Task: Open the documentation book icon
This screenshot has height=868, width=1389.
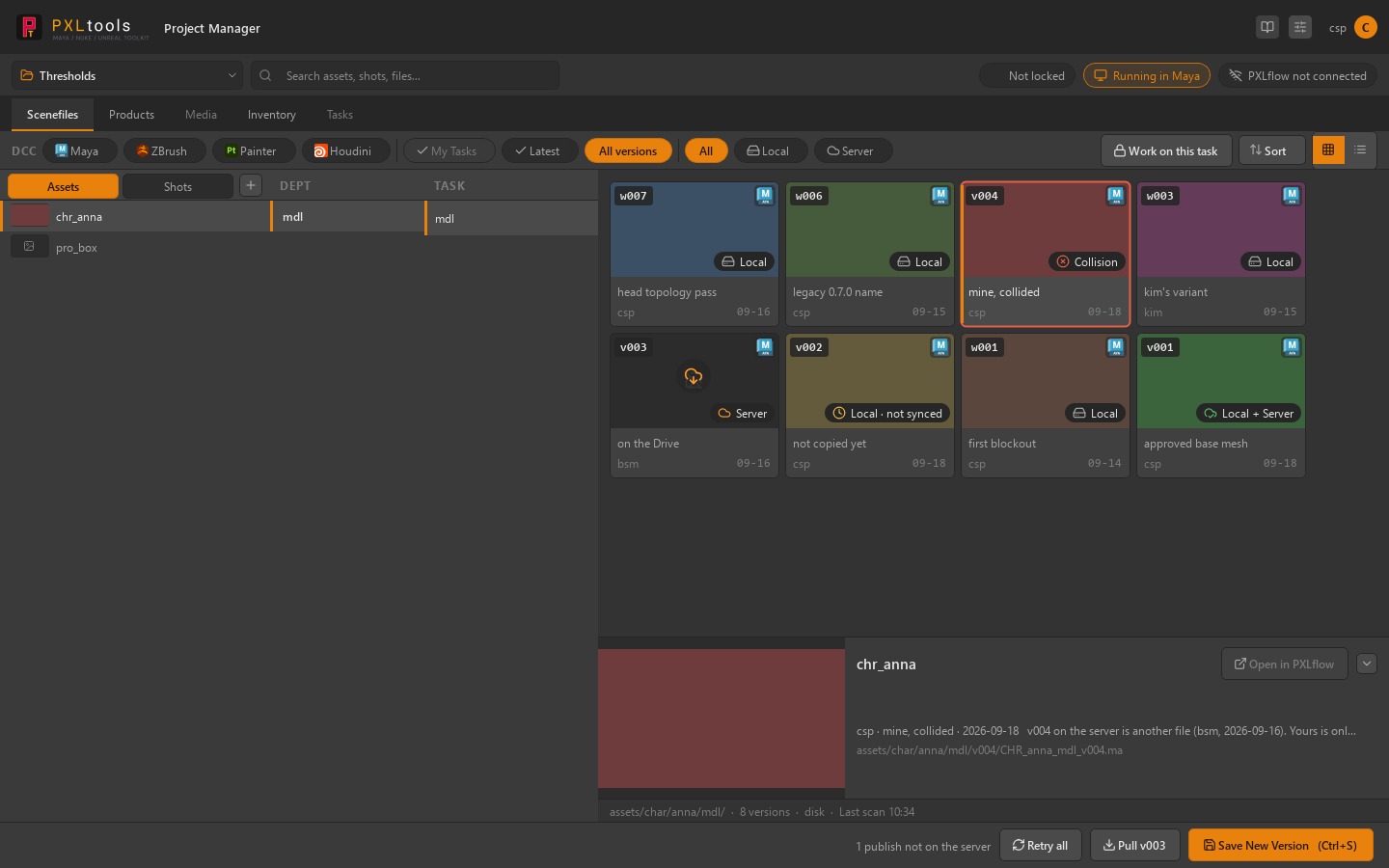Action: click(x=1267, y=27)
